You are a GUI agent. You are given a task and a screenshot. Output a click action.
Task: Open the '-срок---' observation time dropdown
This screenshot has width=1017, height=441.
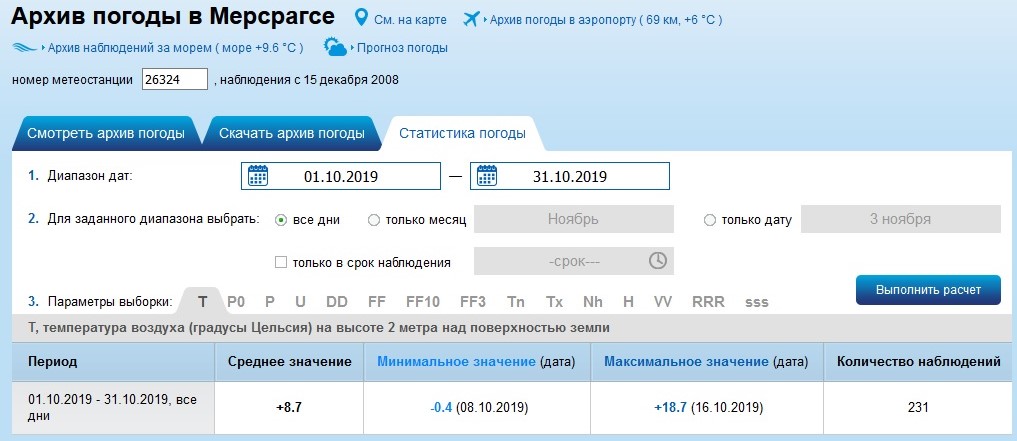573,261
